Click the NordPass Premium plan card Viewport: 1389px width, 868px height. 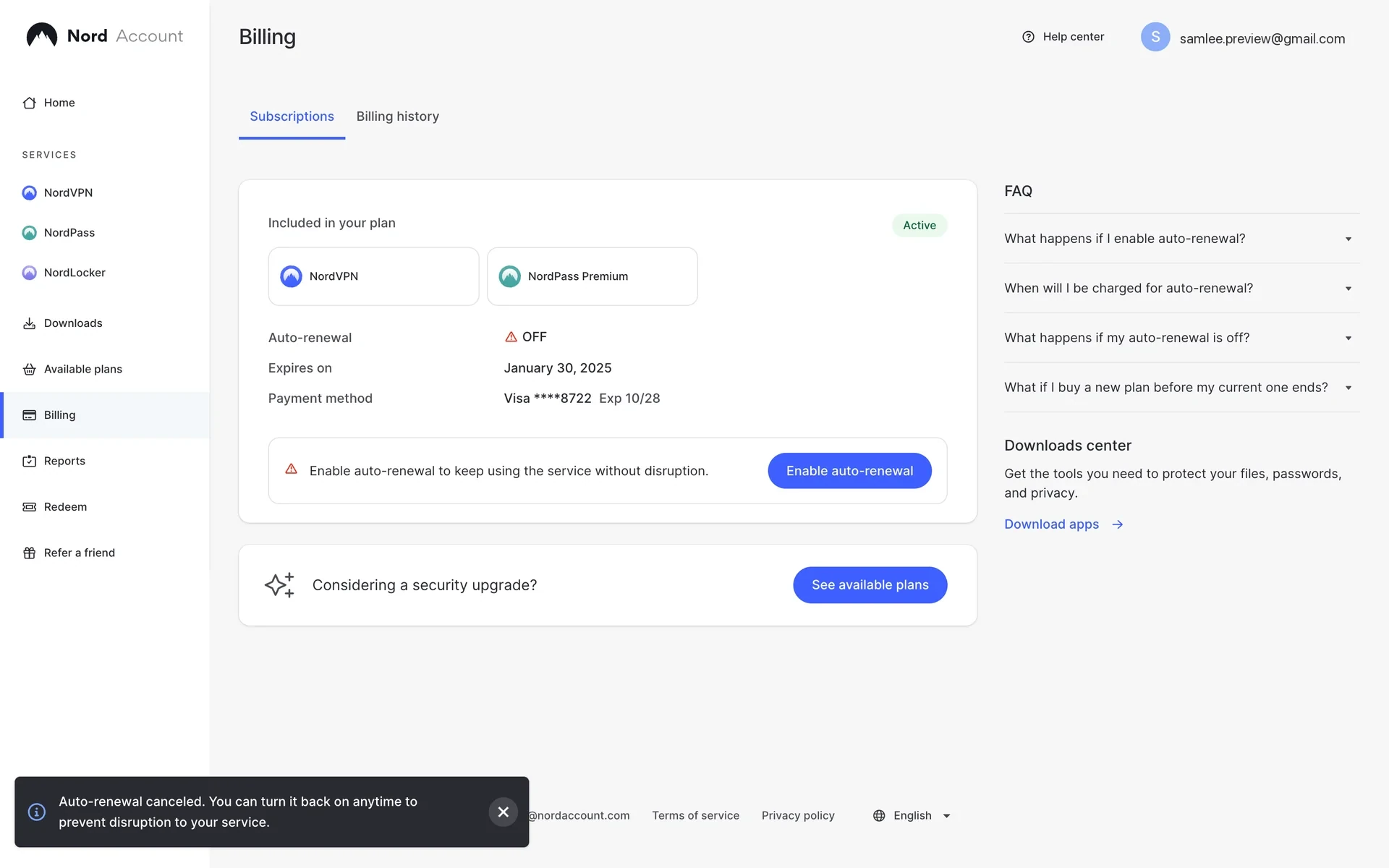tap(592, 276)
